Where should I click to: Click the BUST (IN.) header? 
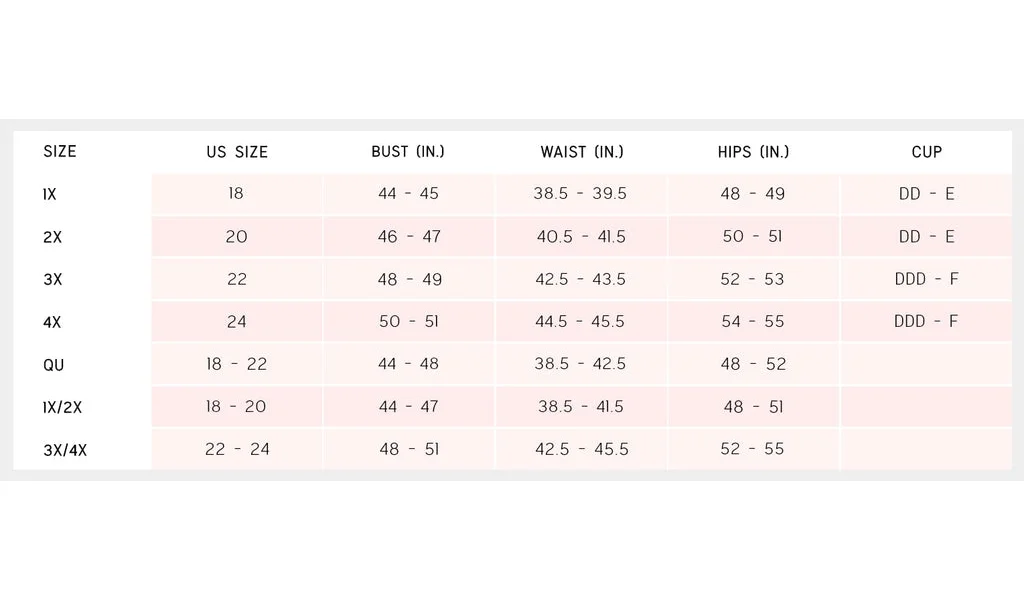pyautogui.click(x=408, y=151)
